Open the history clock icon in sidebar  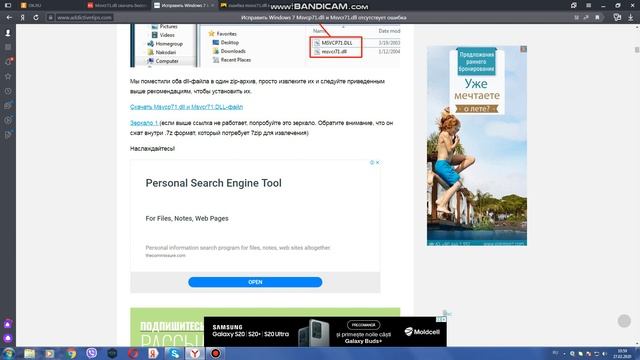click(8, 91)
